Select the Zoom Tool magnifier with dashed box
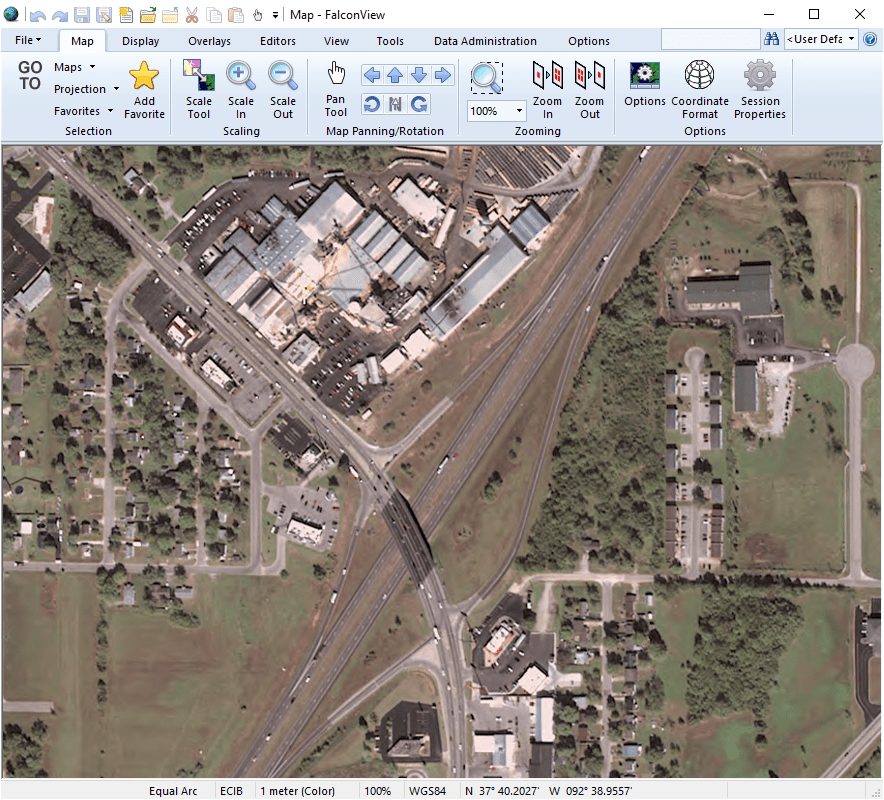The width and height of the screenshot is (884, 800). click(x=487, y=78)
